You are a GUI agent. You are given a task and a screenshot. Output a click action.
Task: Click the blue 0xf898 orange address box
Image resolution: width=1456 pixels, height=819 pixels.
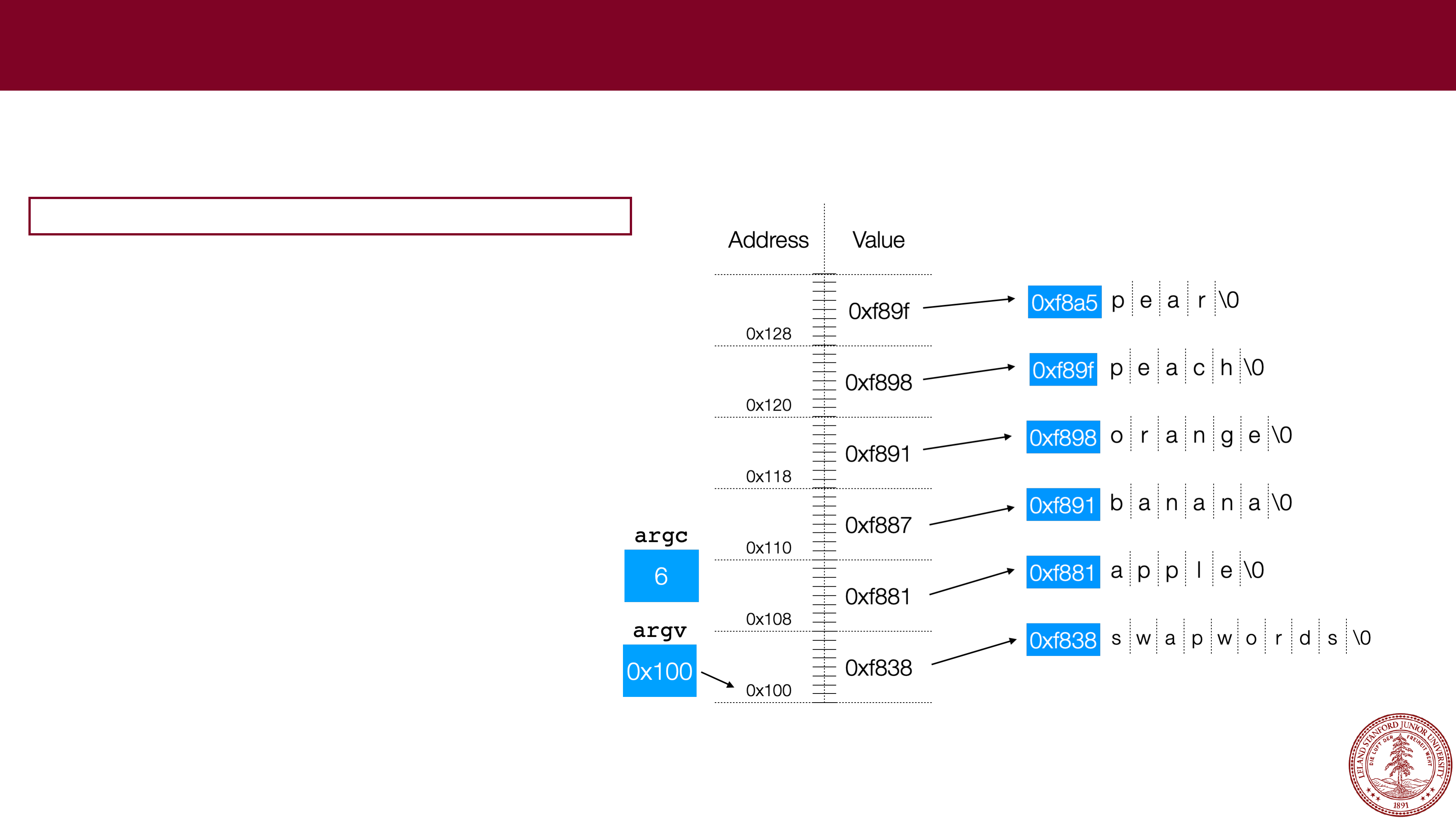click(x=1062, y=437)
